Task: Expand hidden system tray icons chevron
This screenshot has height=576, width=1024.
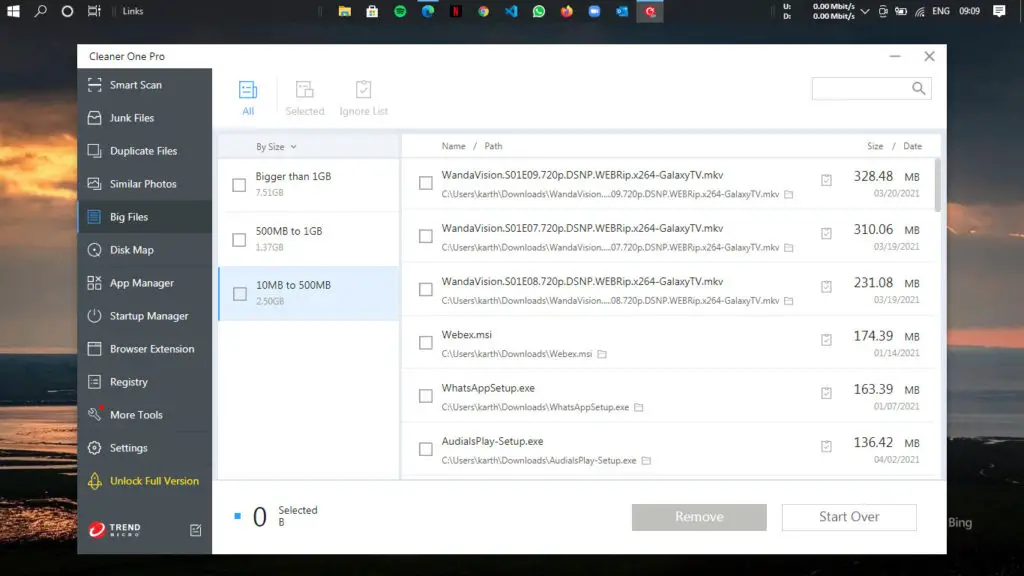Action: [865, 11]
